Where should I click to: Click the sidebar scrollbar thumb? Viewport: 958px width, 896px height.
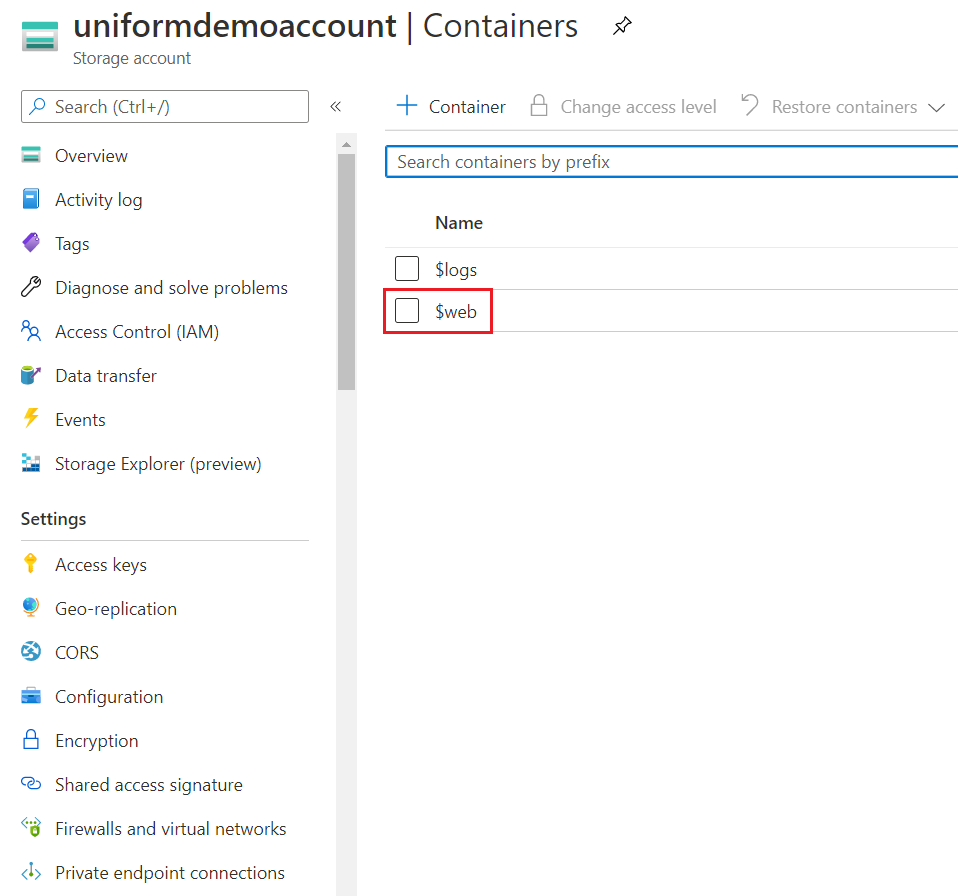pos(346,272)
